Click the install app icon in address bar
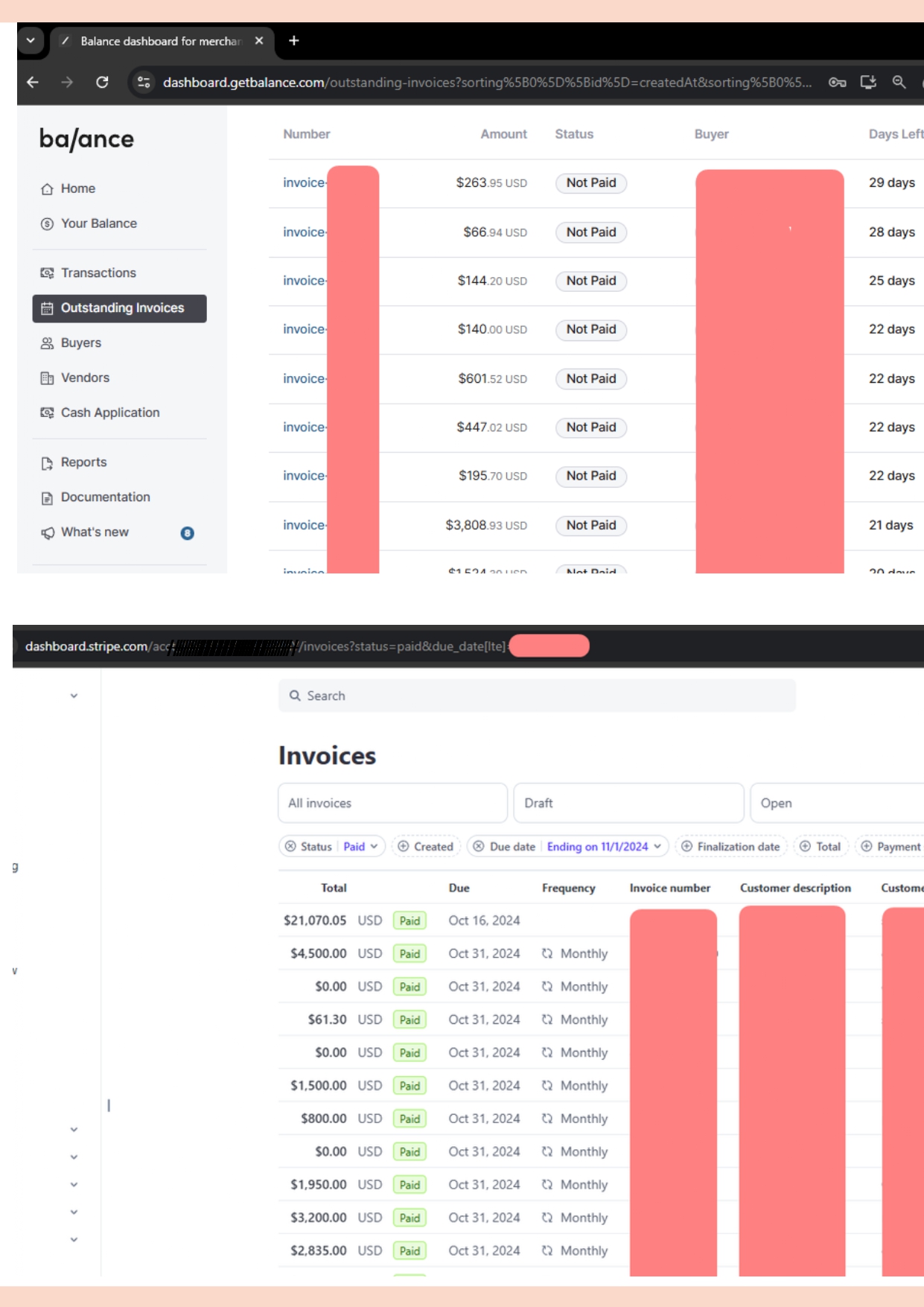 coord(868,82)
